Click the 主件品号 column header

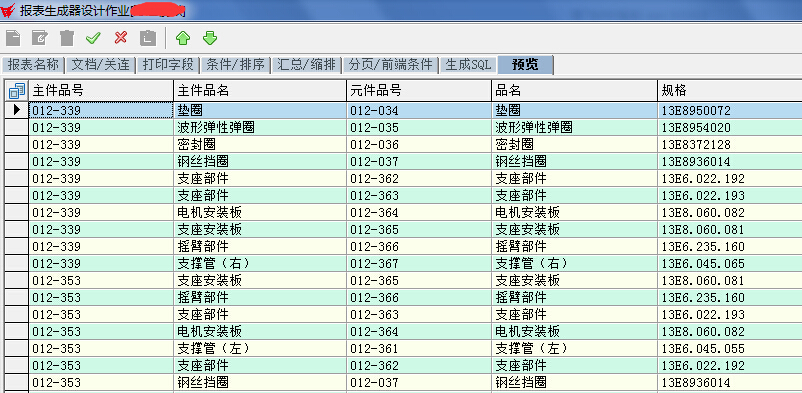coord(101,91)
